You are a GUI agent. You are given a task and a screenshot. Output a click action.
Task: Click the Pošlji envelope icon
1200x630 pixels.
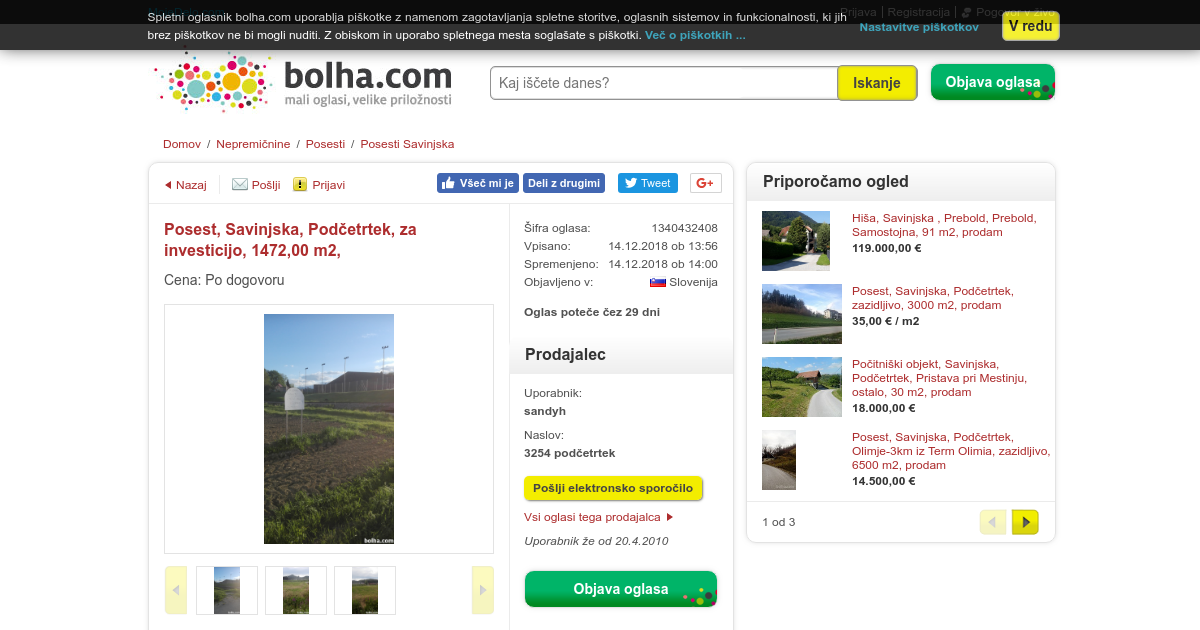click(240, 184)
